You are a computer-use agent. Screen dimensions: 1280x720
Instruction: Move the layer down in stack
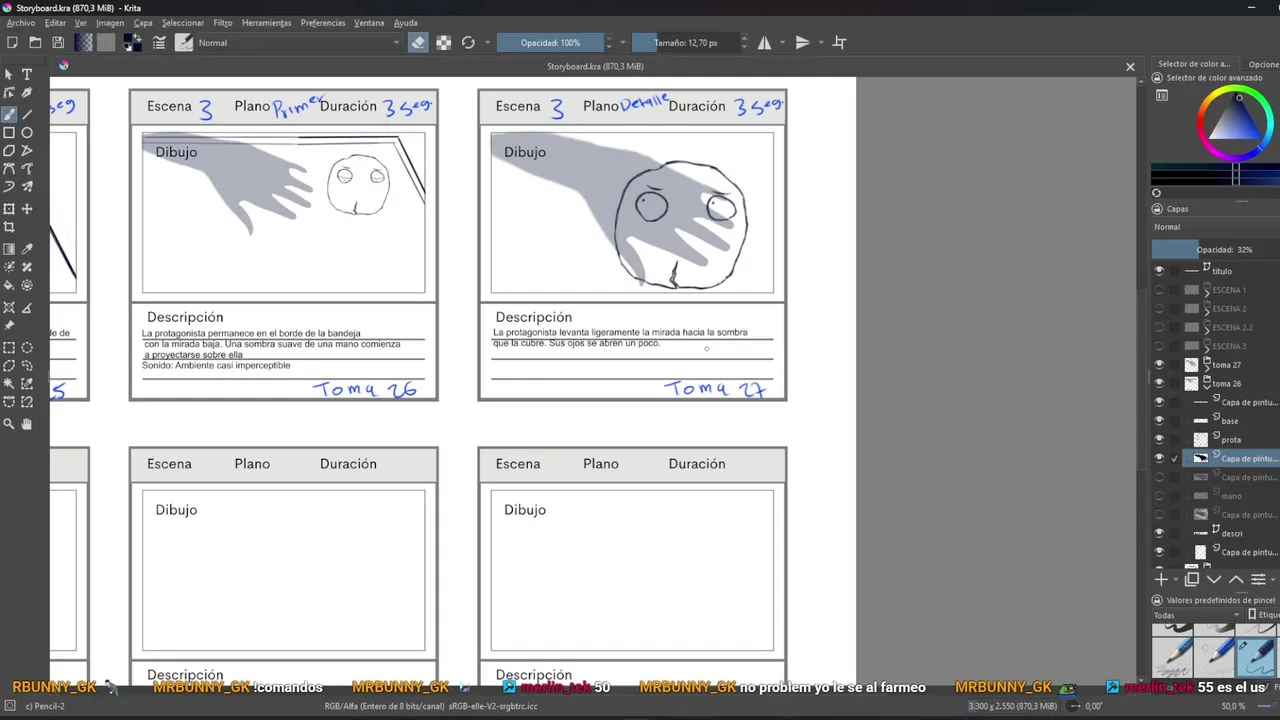[x=1214, y=579]
